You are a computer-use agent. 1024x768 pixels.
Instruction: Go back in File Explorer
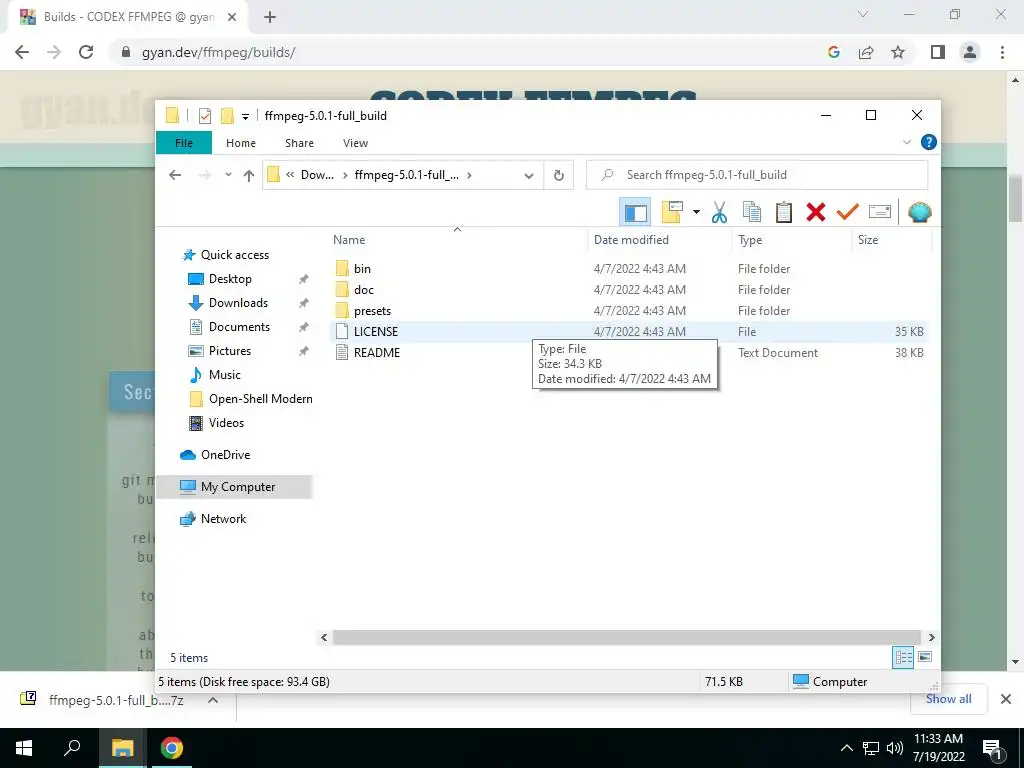(175, 175)
